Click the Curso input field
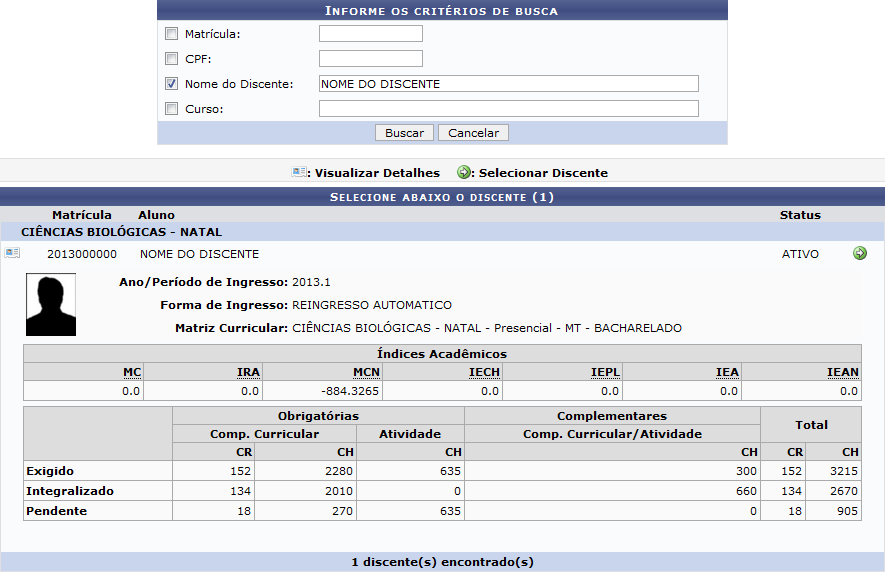This screenshot has height=572, width=885. (x=508, y=109)
